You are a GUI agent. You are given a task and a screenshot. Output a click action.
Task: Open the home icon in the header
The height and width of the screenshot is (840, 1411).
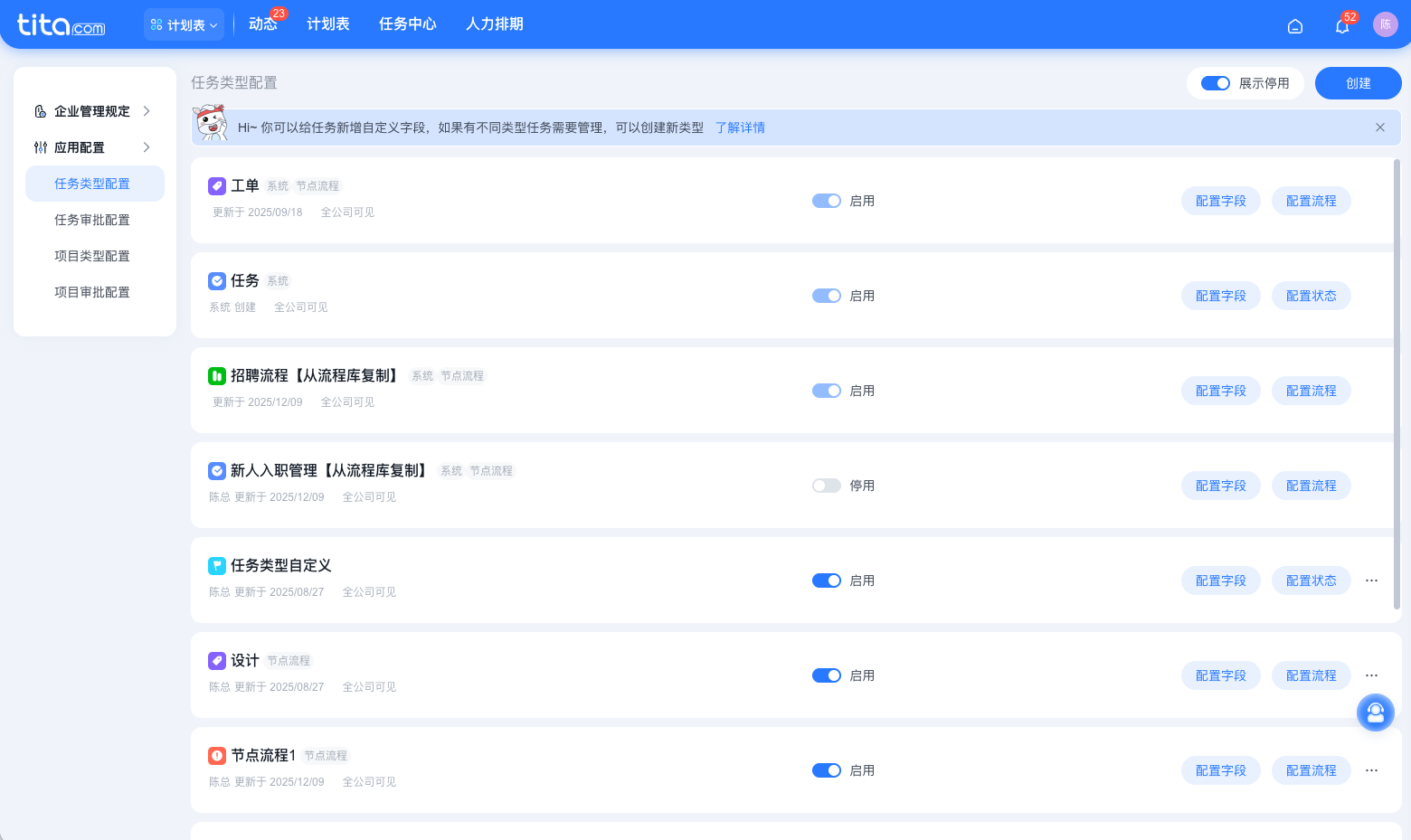coord(1295,26)
